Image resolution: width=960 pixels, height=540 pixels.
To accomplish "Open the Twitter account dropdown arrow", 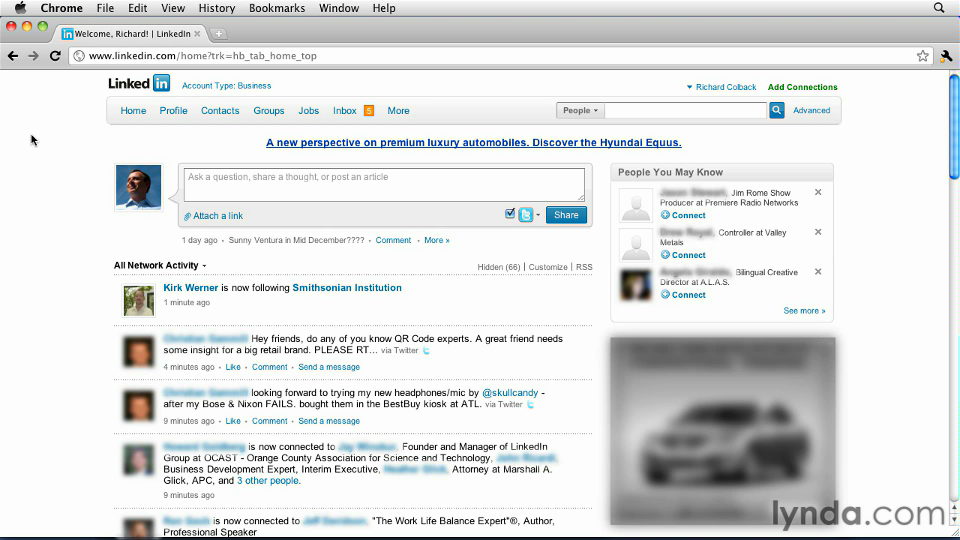I will click(x=538, y=215).
